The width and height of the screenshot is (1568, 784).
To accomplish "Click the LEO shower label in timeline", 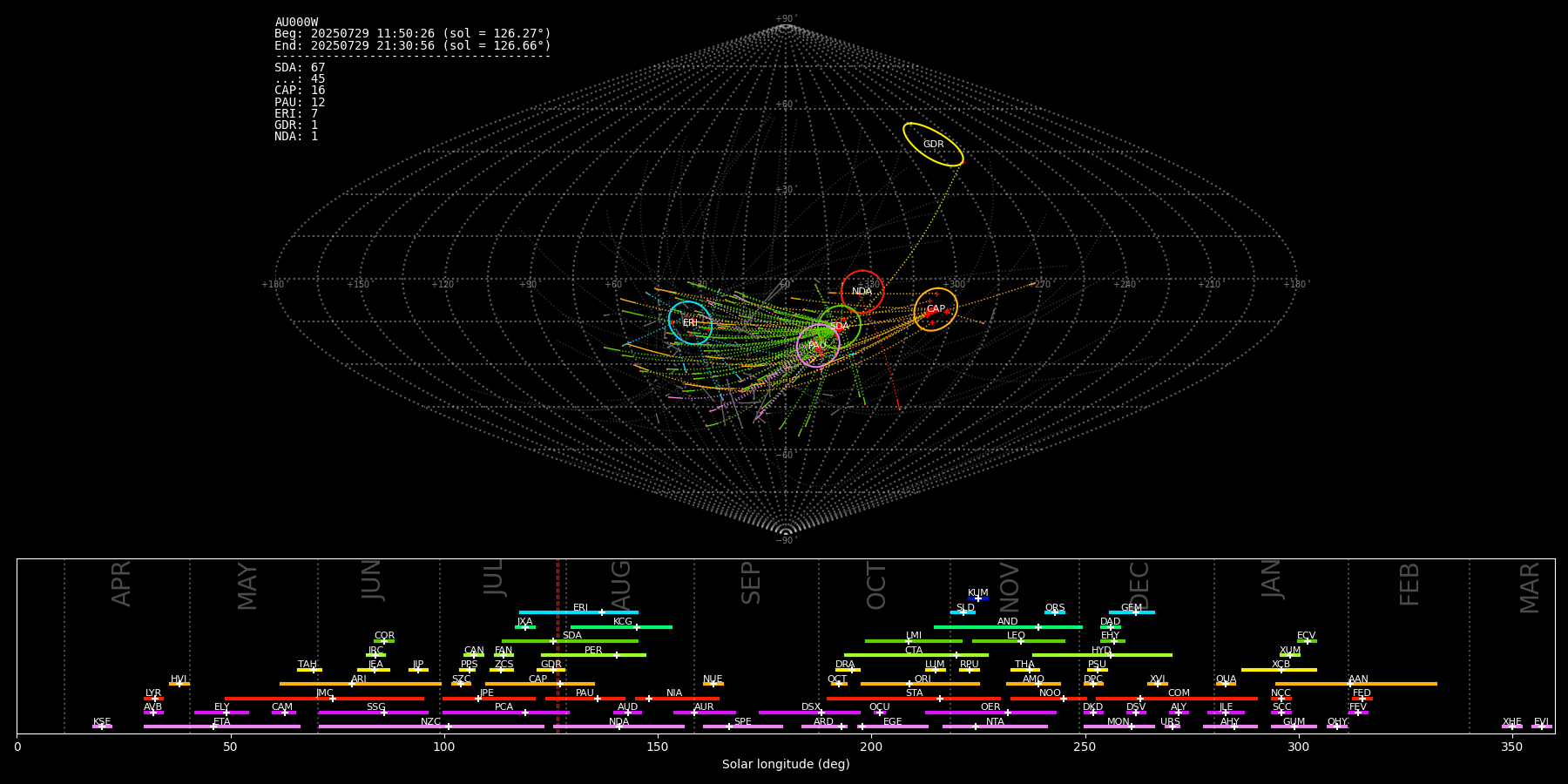I will (1017, 636).
